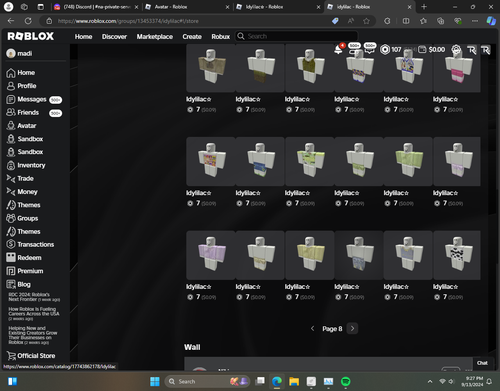Open Transactions in the left sidebar
Image resolution: width=500 pixels, height=391 pixels.
(x=30, y=244)
